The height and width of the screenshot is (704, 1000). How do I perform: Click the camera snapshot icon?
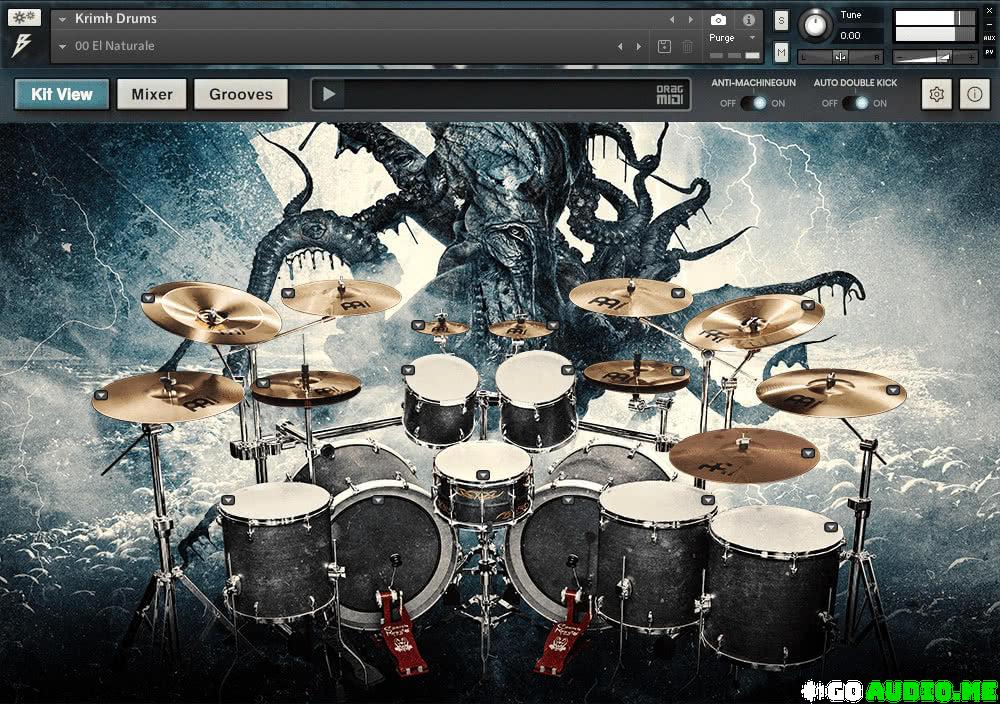click(x=718, y=19)
